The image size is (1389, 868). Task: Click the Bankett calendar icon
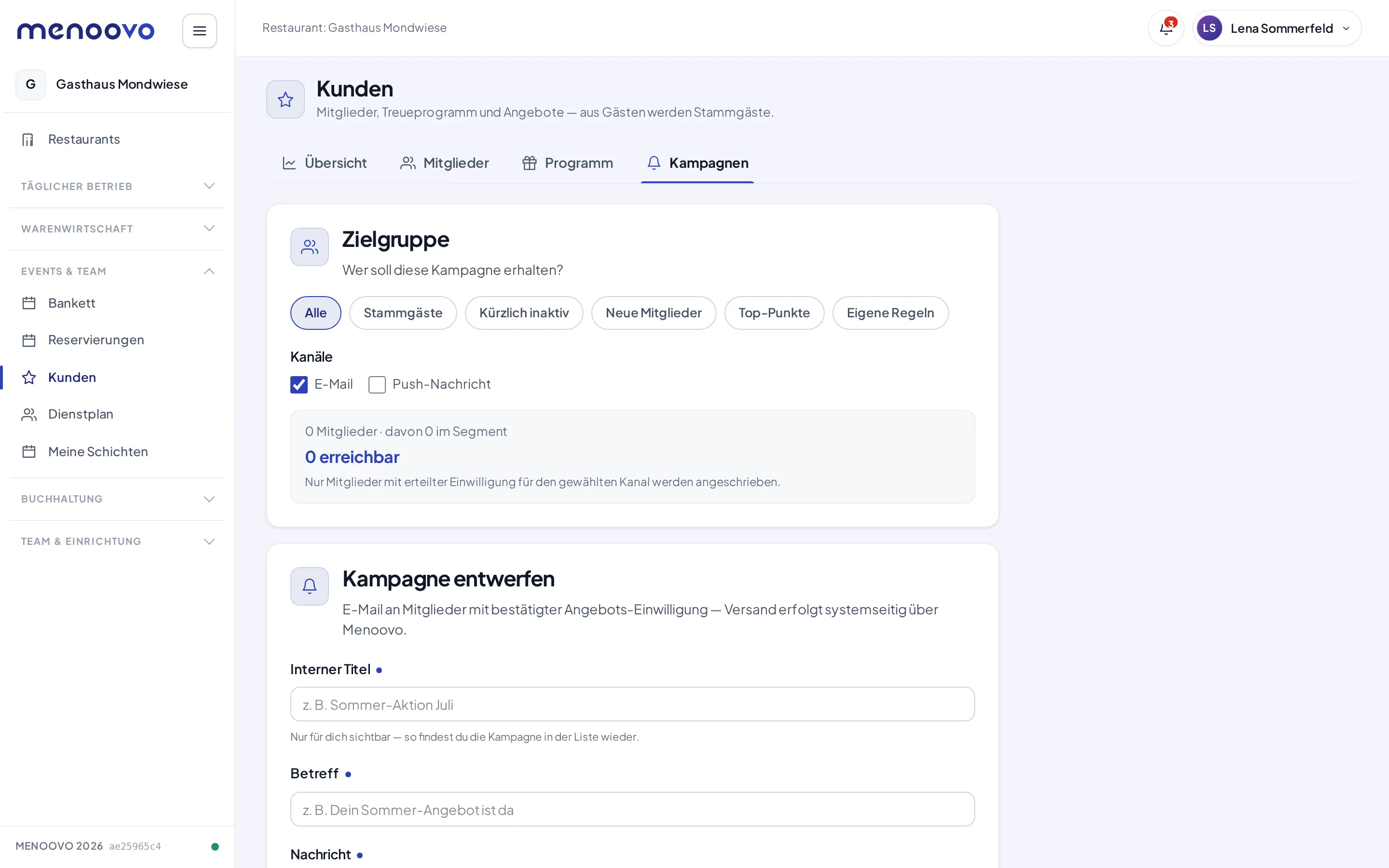pyautogui.click(x=29, y=303)
